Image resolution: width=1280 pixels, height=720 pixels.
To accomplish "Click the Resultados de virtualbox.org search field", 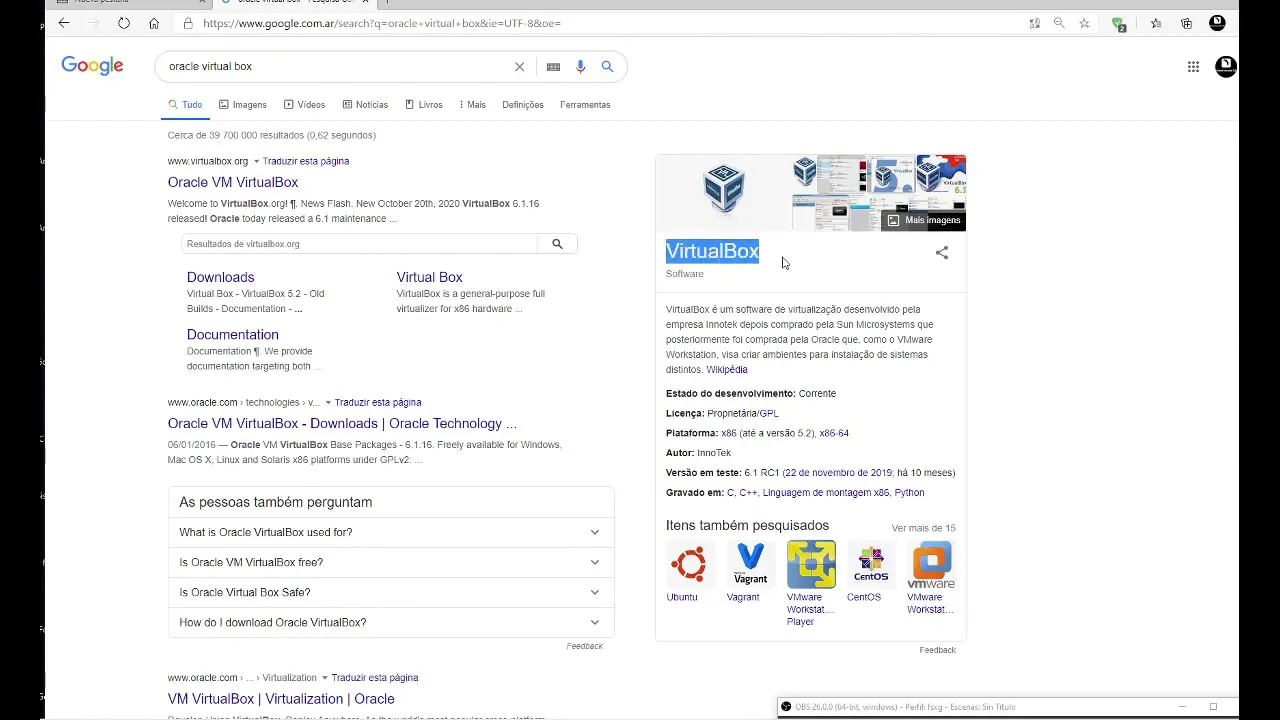I will tap(359, 244).
